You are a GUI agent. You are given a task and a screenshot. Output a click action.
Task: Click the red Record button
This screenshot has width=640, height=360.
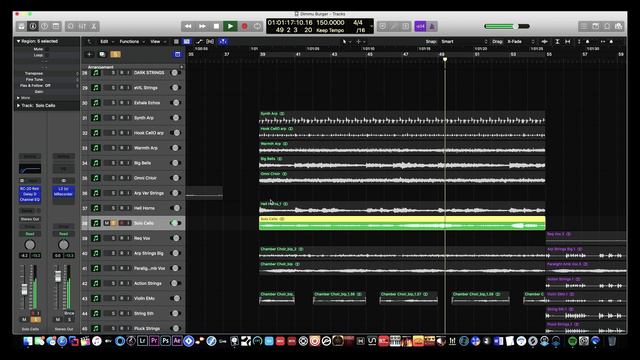click(244, 27)
